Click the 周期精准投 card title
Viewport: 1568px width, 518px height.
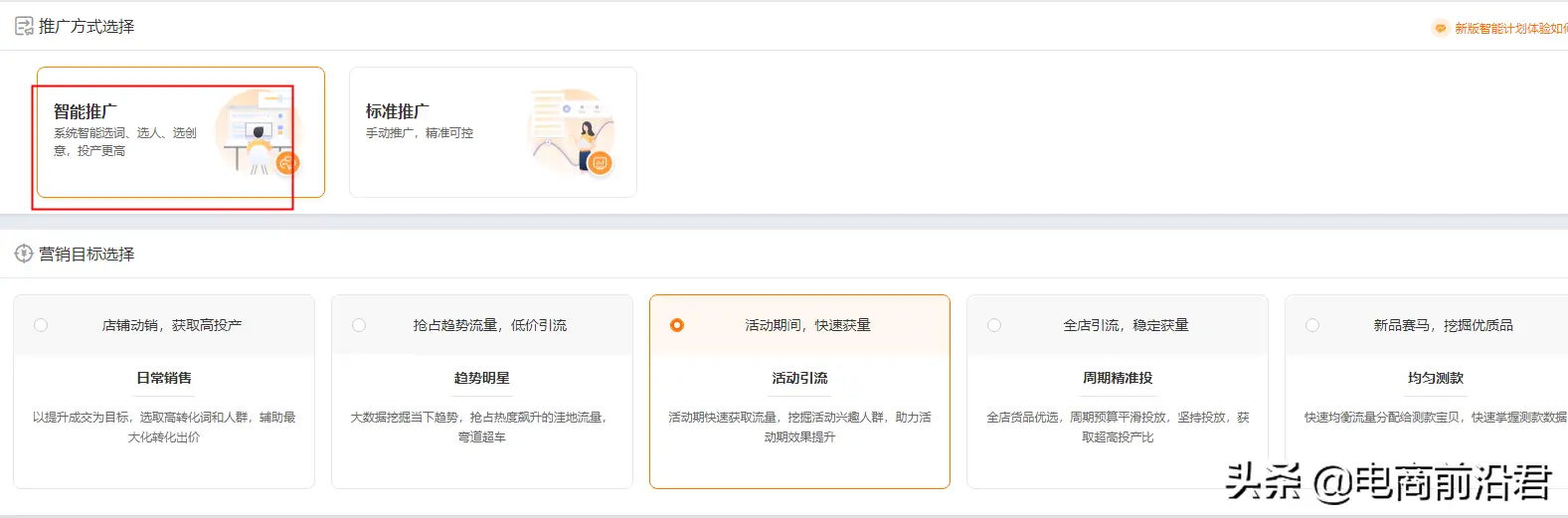coord(1118,378)
